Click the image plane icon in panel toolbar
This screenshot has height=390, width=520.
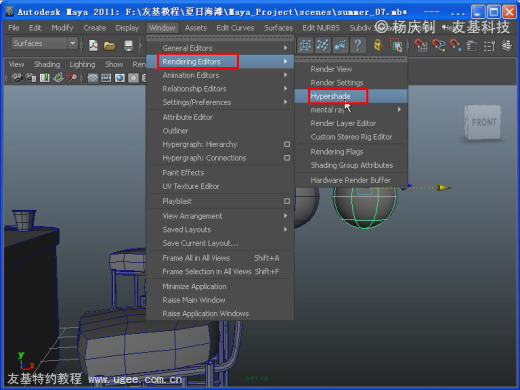[x=58, y=78]
